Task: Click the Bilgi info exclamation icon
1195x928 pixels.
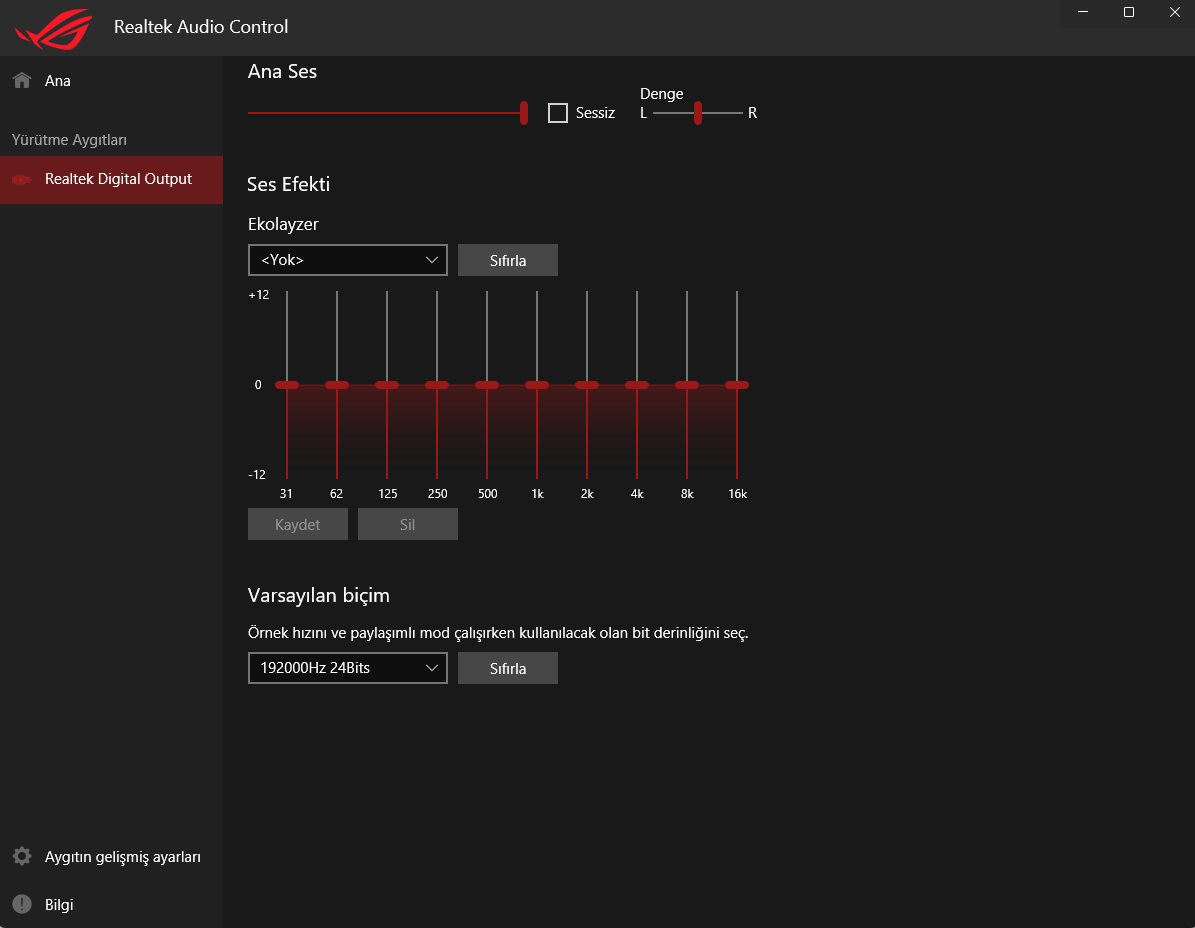Action: pos(22,904)
